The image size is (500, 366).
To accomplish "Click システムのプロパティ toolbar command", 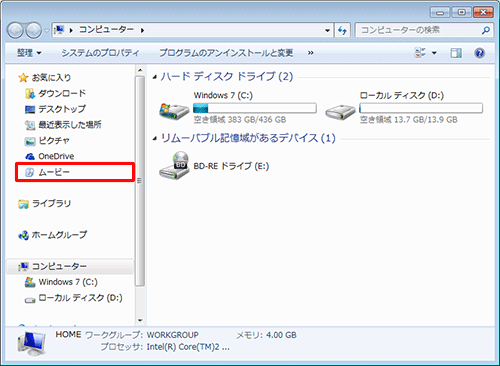I will coord(100,53).
